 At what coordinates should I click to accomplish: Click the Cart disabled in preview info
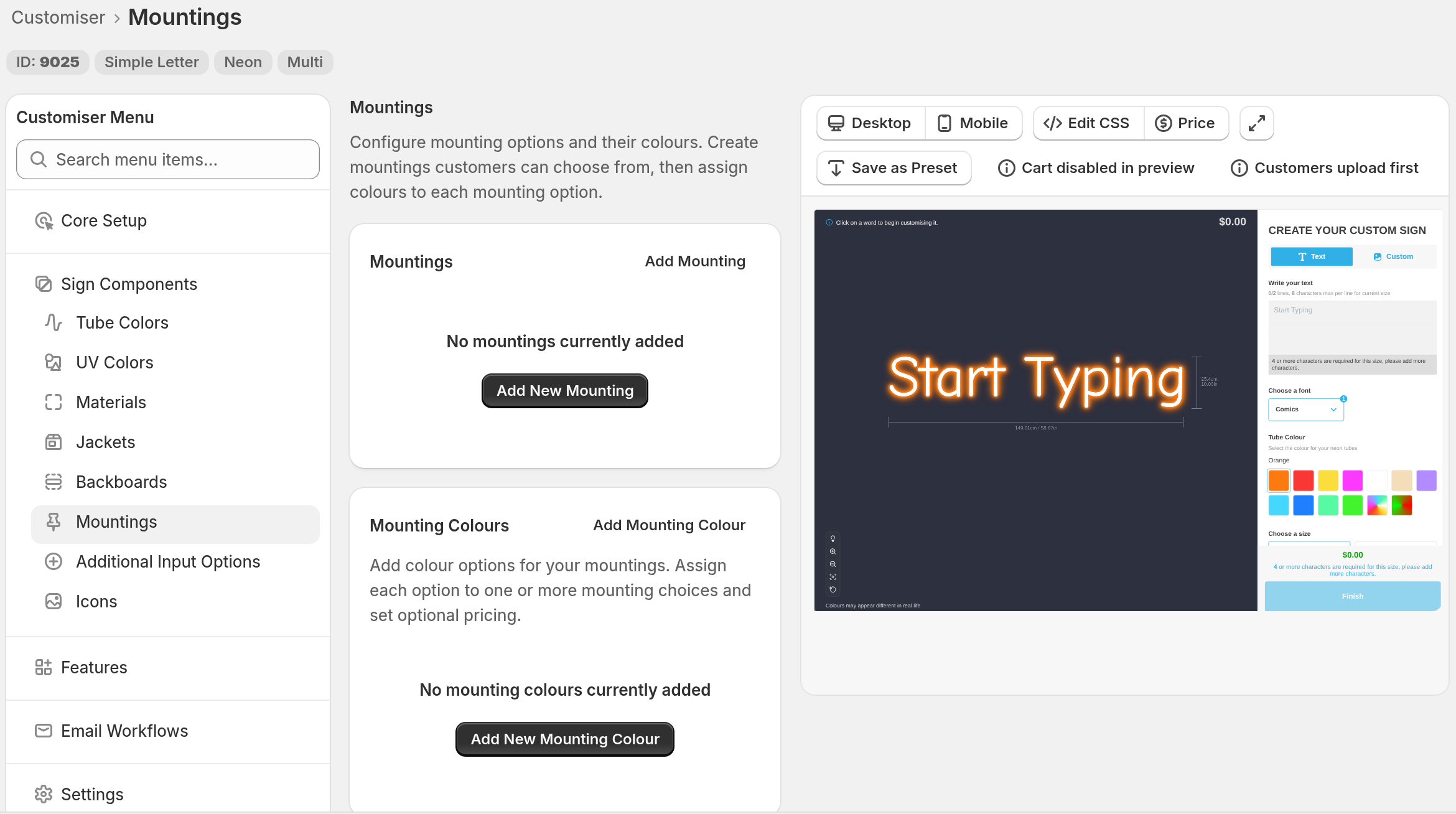click(1096, 168)
